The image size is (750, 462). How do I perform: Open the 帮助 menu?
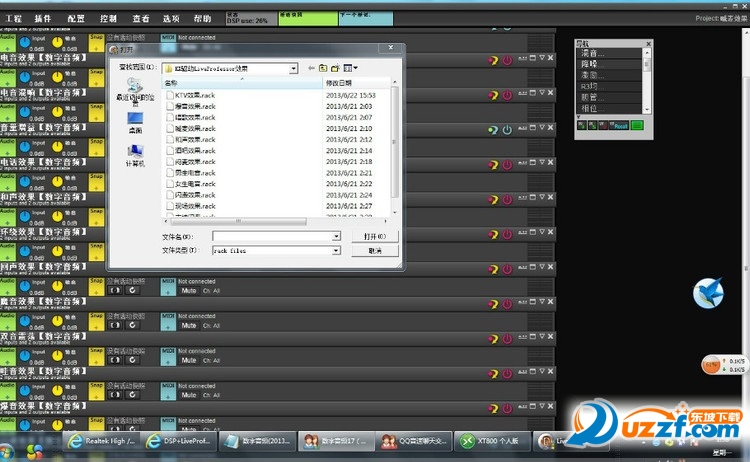[202, 19]
